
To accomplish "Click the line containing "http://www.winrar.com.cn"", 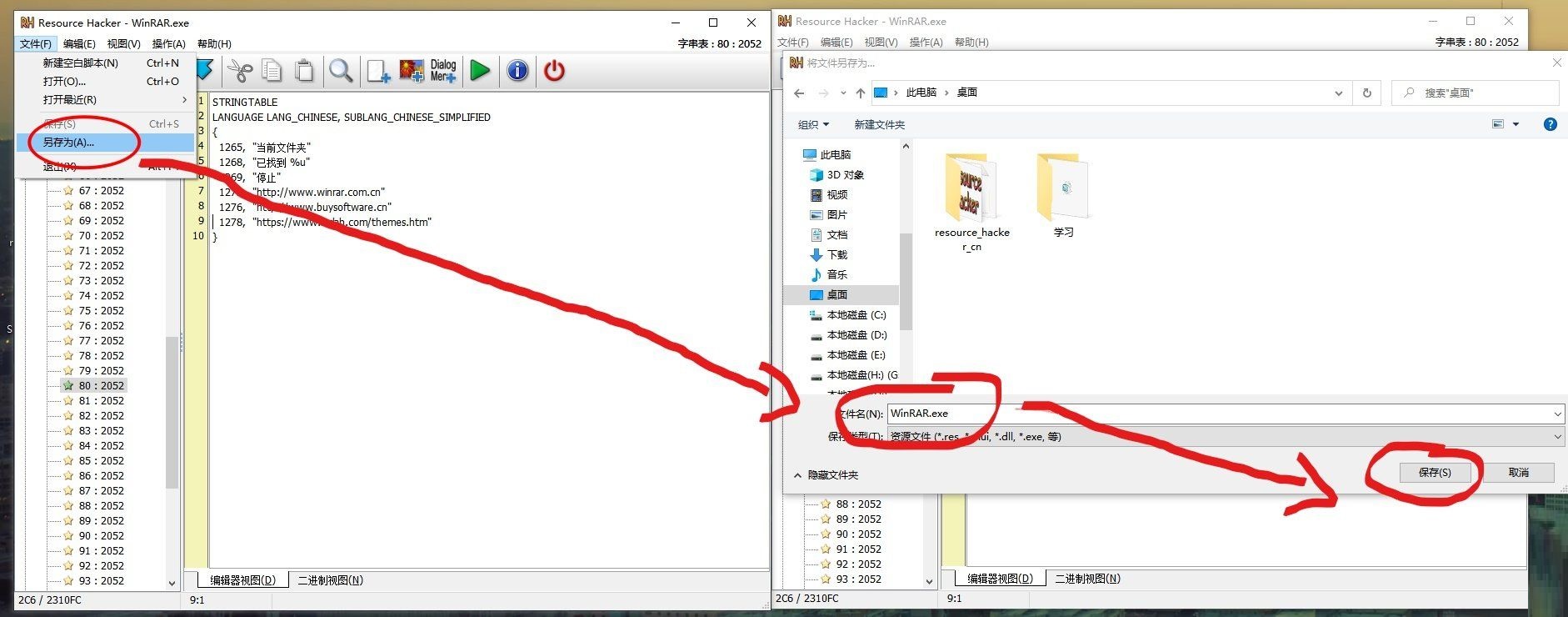I will tap(302, 193).
